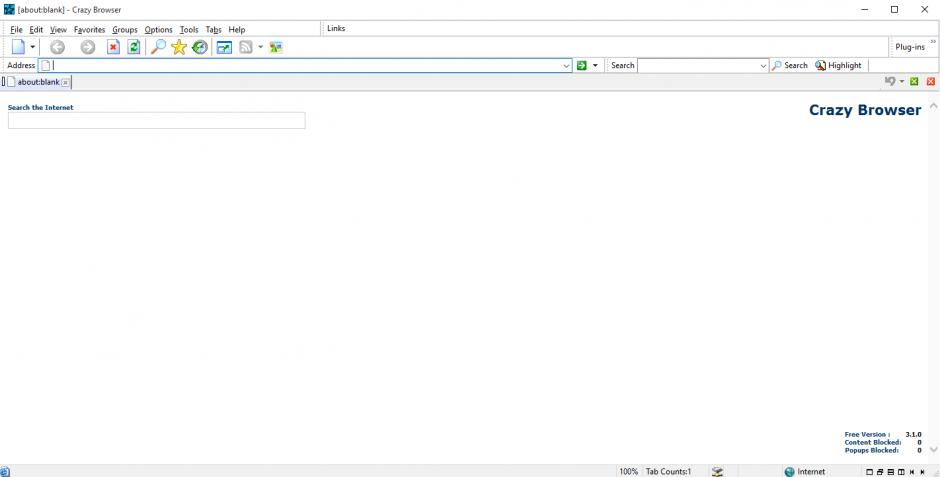Image resolution: width=940 pixels, height=477 pixels.
Task: Click the Popups Blocked counter text
Action: (882, 450)
